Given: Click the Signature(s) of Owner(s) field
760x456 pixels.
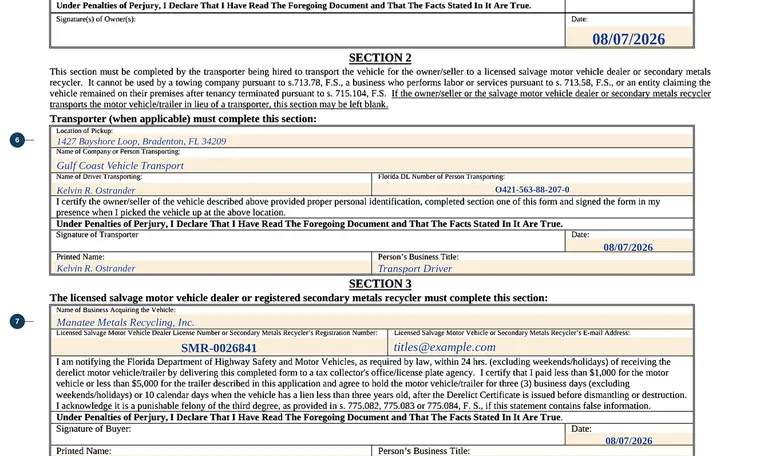Looking at the screenshot, I should click(307, 31).
